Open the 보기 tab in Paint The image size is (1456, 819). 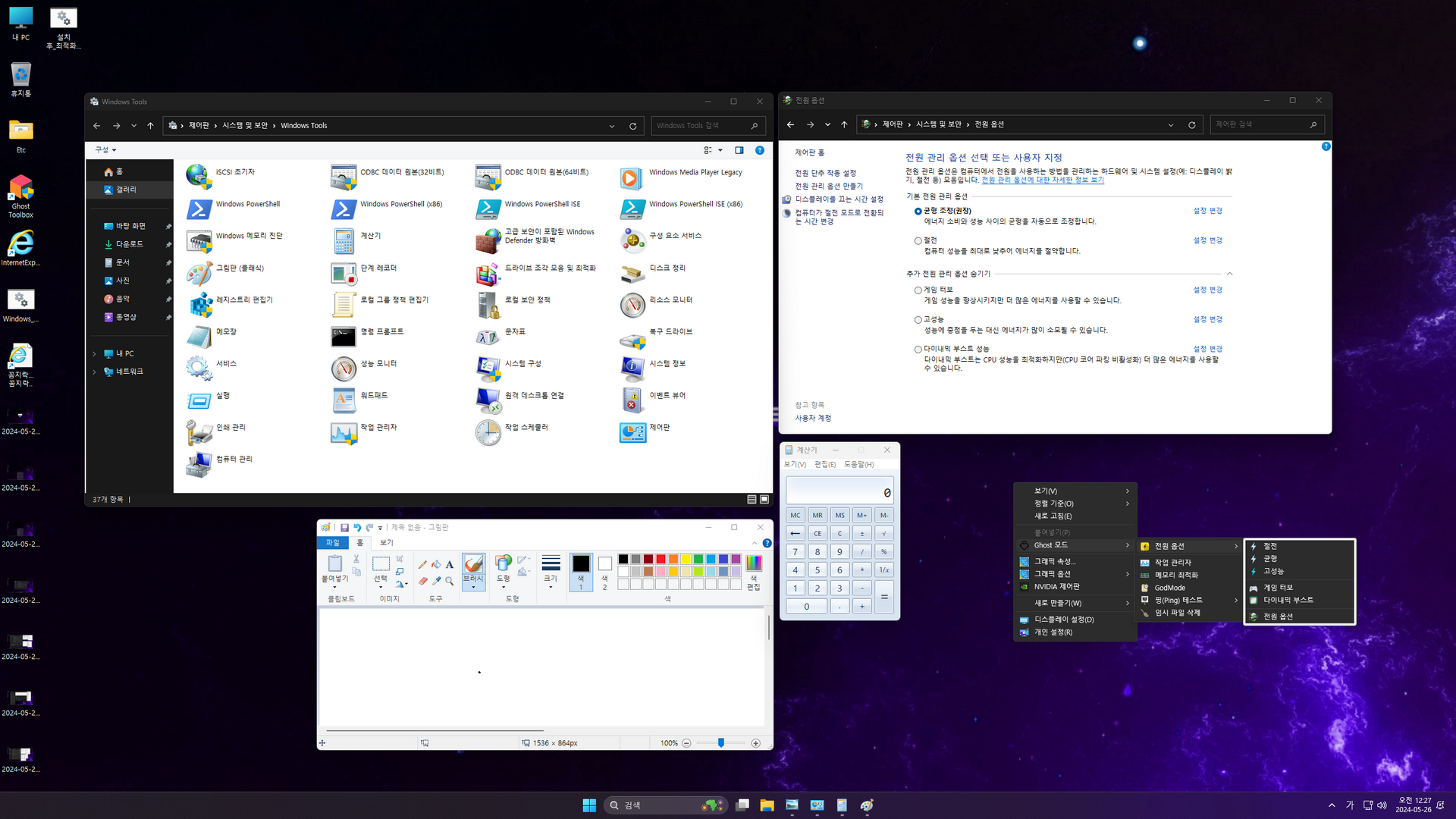[x=387, y=543]
